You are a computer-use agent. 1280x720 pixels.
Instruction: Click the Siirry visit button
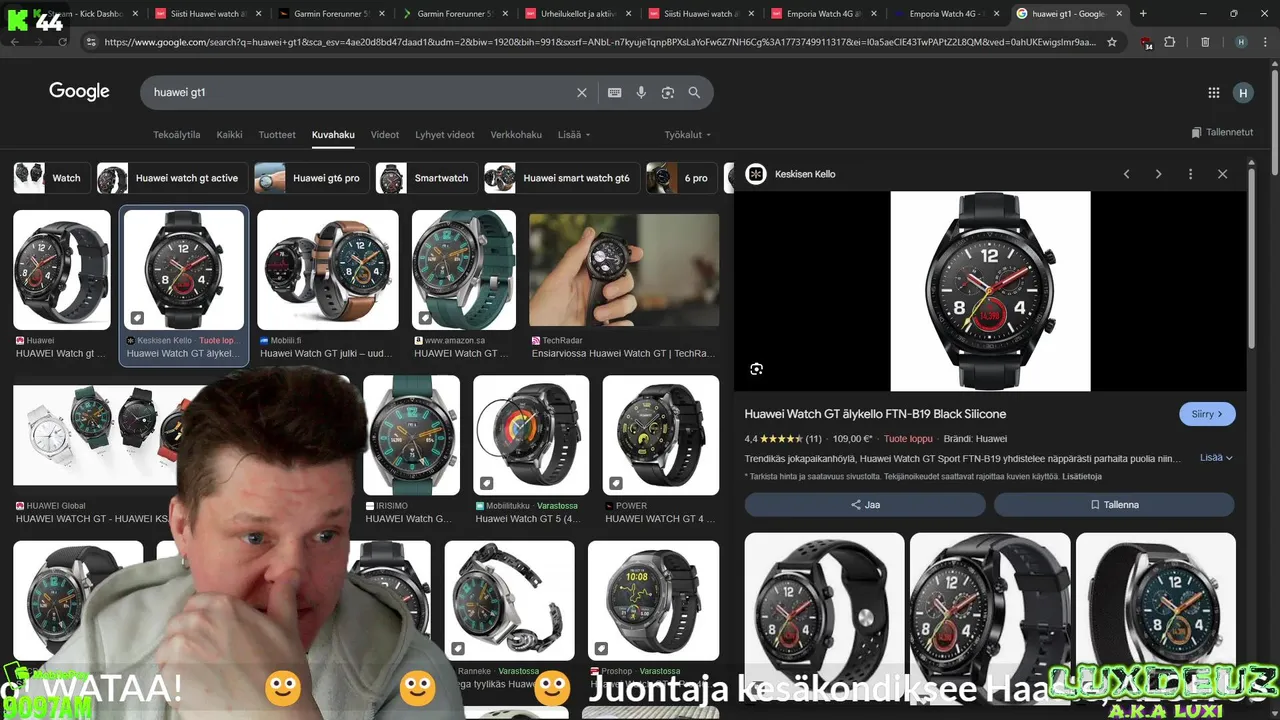coord(1207,414)
